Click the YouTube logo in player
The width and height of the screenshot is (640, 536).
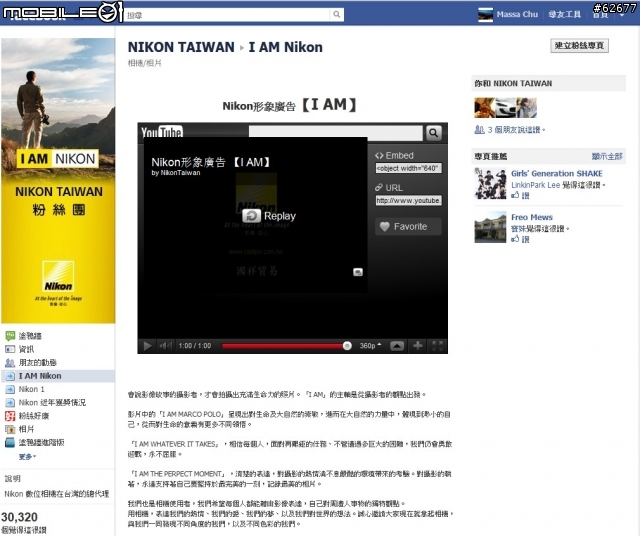[162, 132]
